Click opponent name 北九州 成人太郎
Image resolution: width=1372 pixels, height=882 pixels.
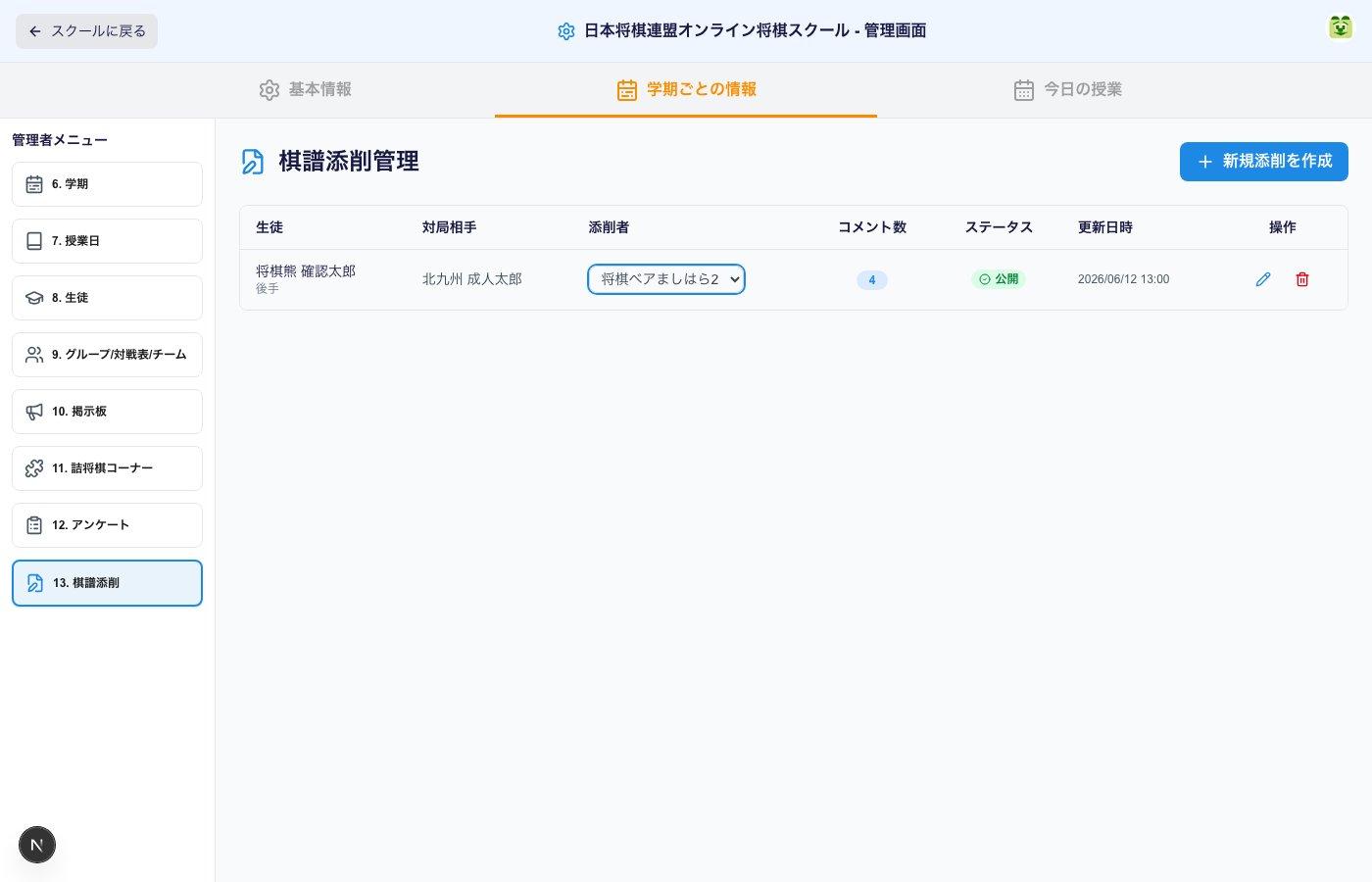472,279
